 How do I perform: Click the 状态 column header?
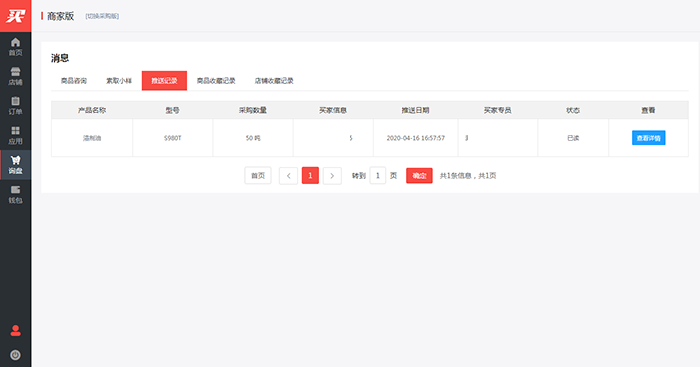point(573,110)
